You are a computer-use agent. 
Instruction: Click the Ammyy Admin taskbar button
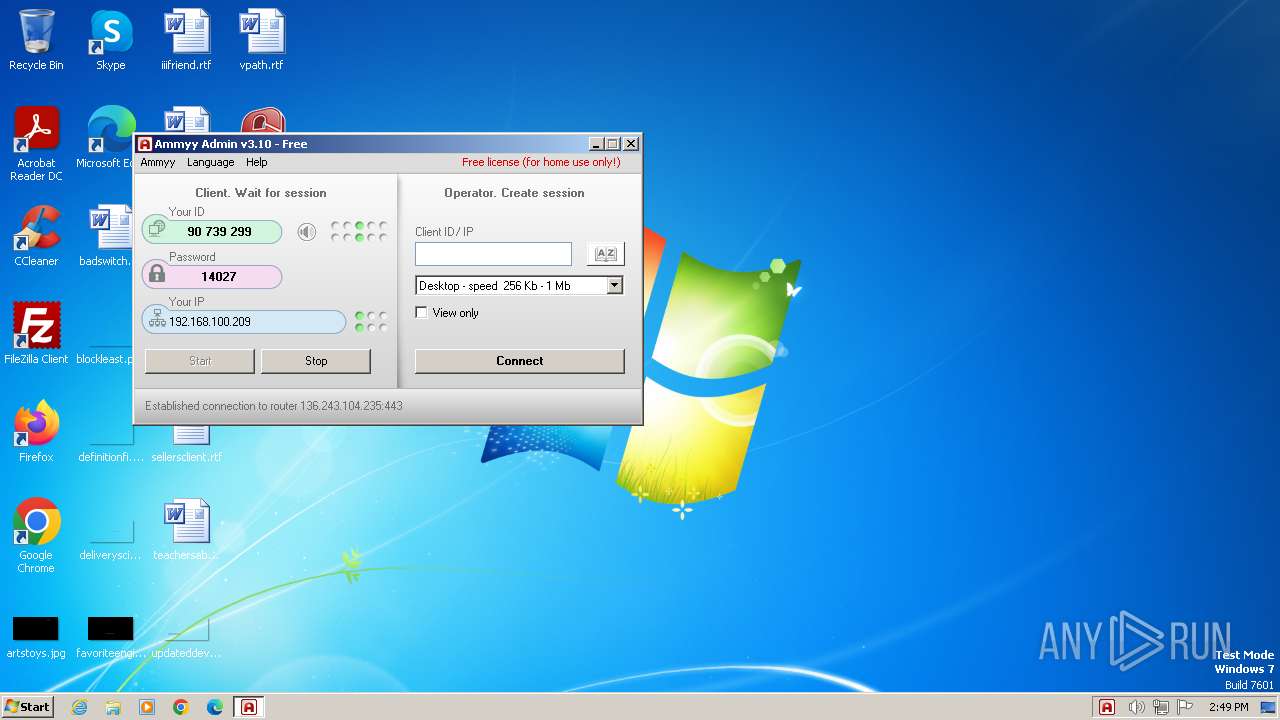point(249,707)
